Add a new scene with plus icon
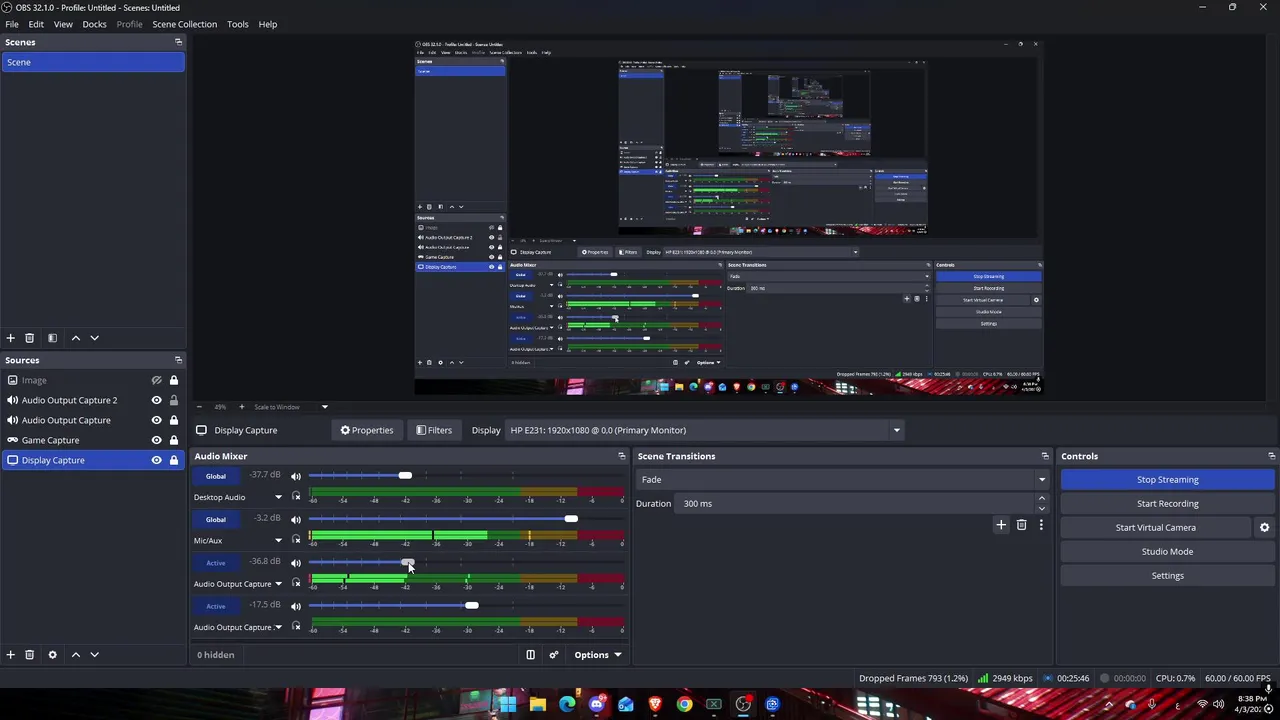Image resolution: width=1280 pixels, height=720 pixels. point(10,338)
